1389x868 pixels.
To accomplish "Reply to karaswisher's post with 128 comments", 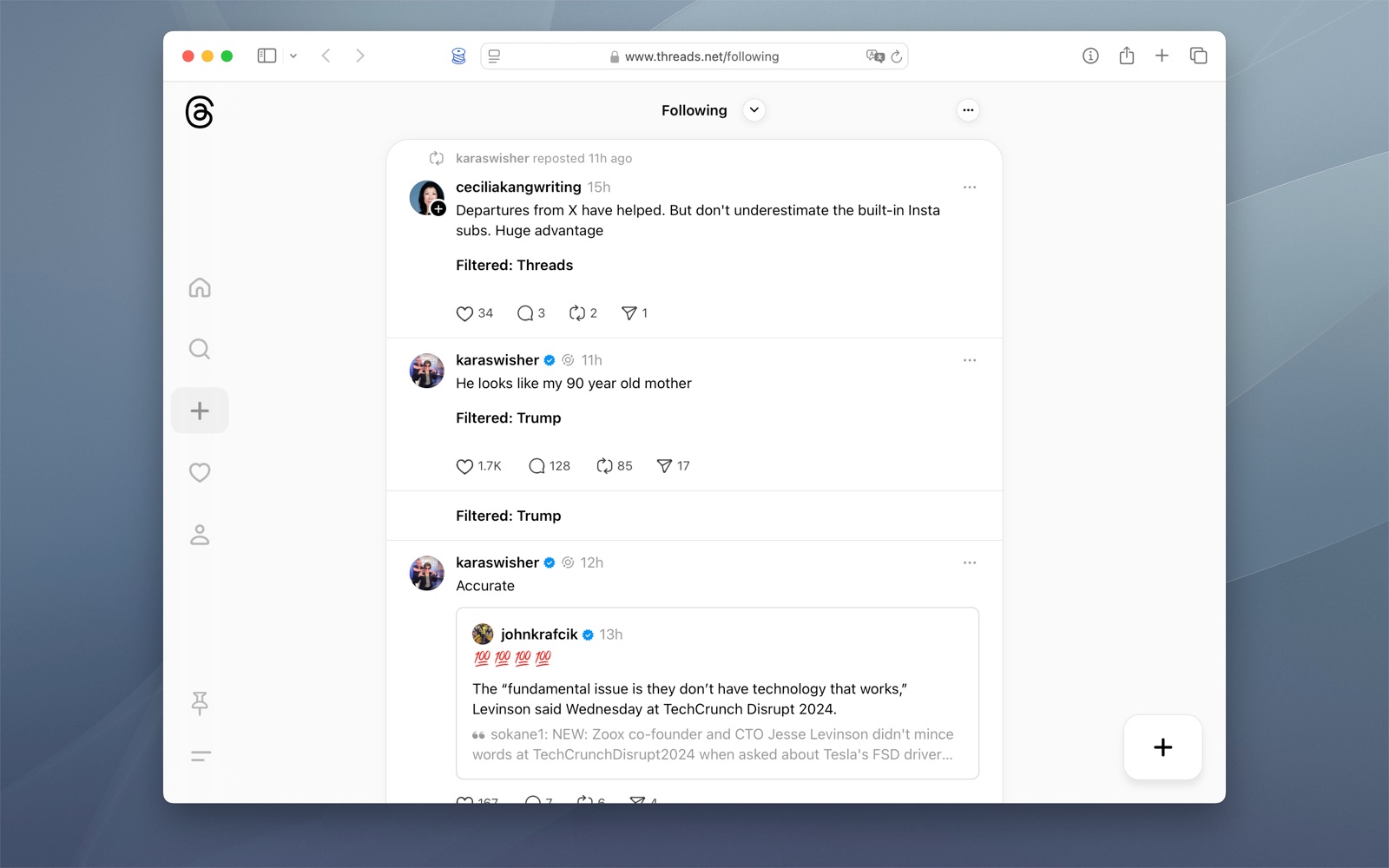I will (x=550, y=466).
